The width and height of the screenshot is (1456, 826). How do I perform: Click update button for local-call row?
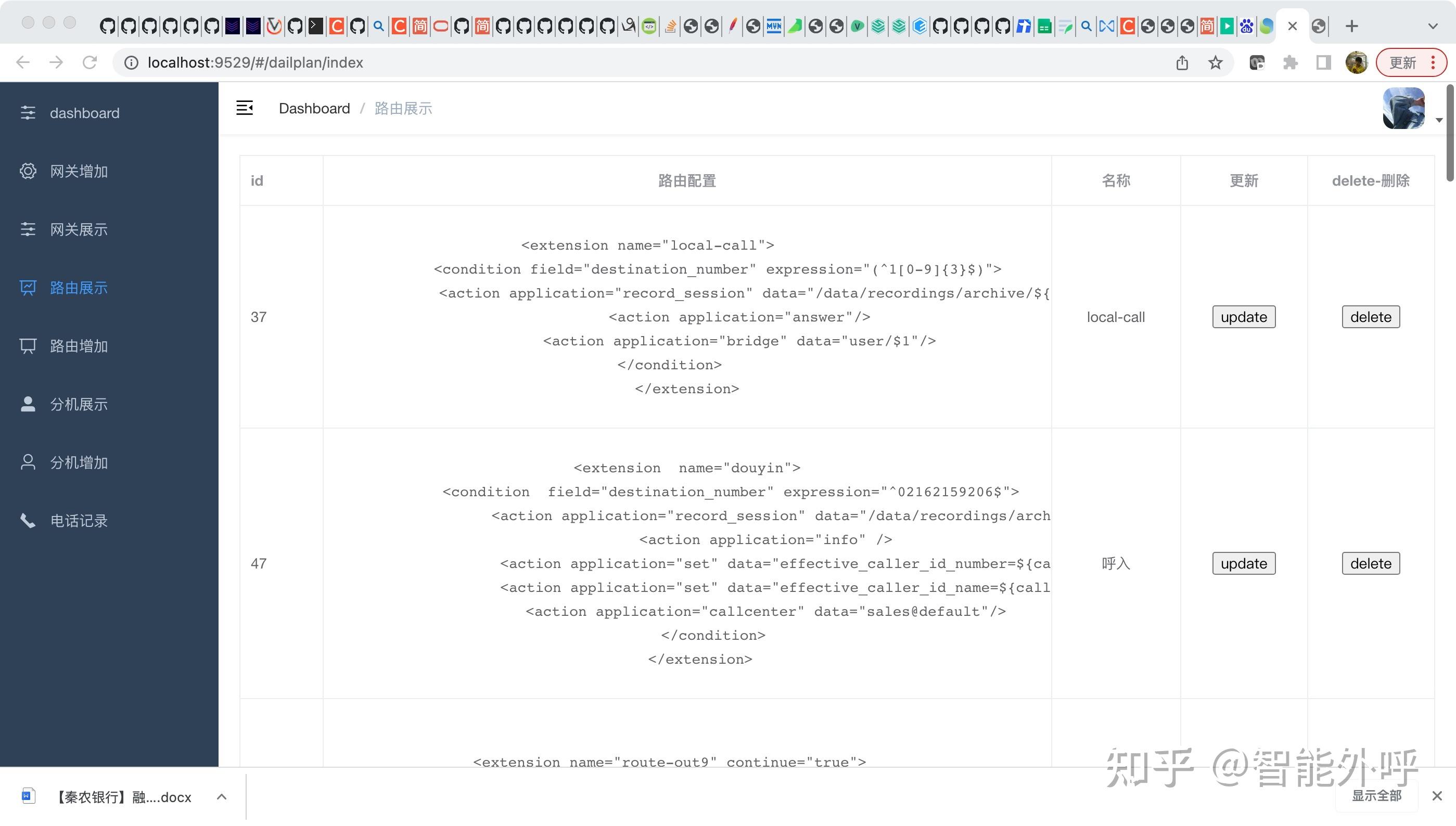1243,317
